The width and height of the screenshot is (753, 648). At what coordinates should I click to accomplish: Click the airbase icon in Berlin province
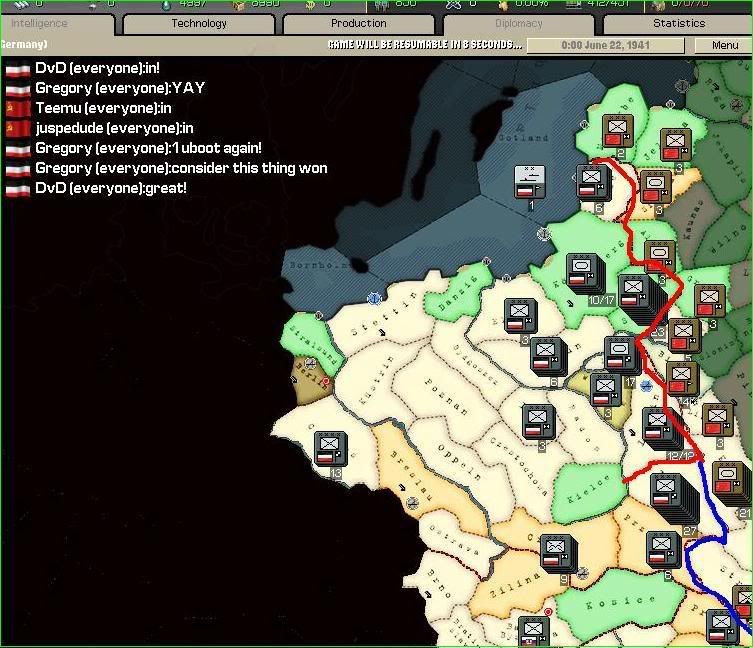pos(311,363)
